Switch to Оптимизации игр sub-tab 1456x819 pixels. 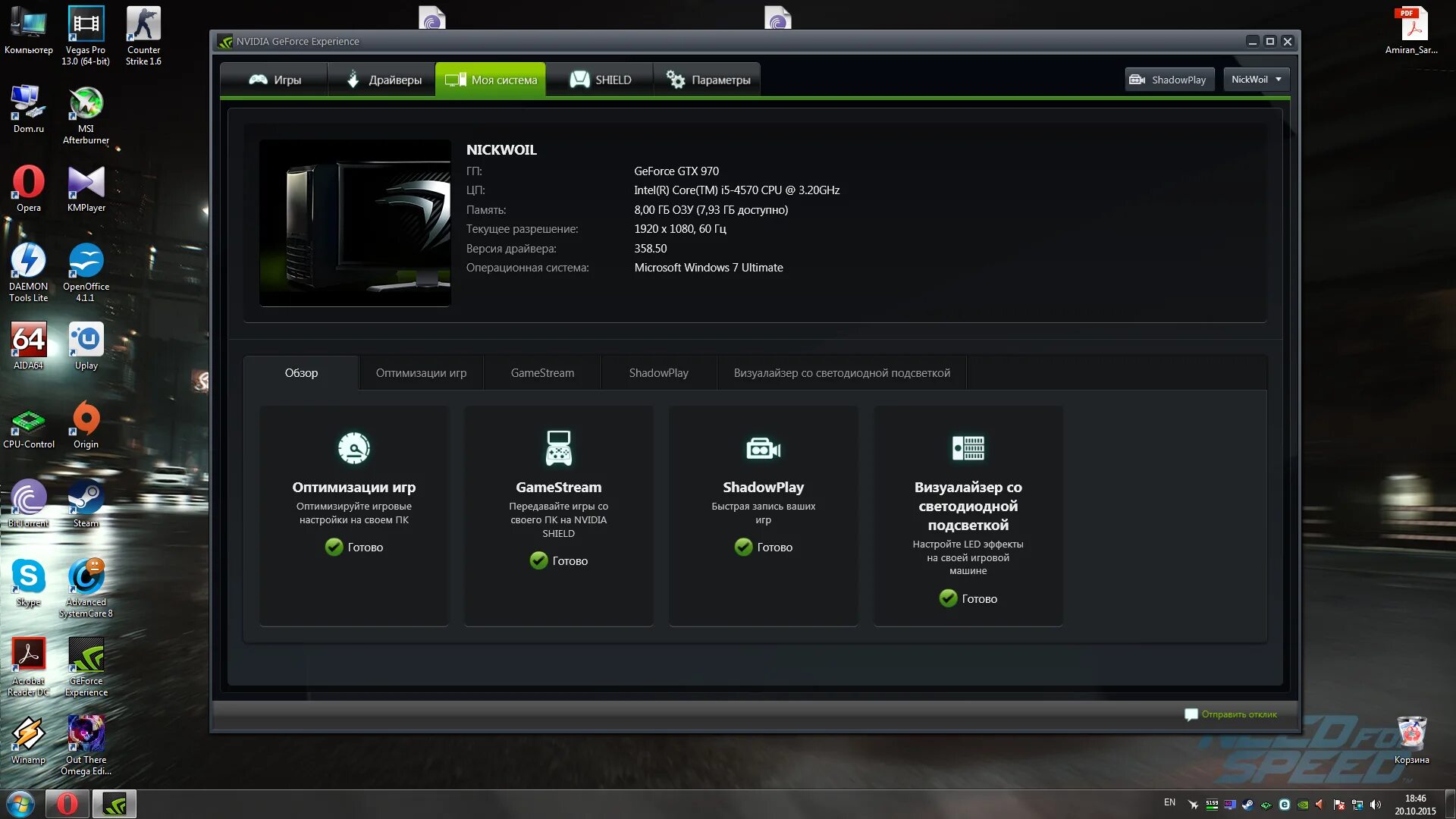(421, 373)
